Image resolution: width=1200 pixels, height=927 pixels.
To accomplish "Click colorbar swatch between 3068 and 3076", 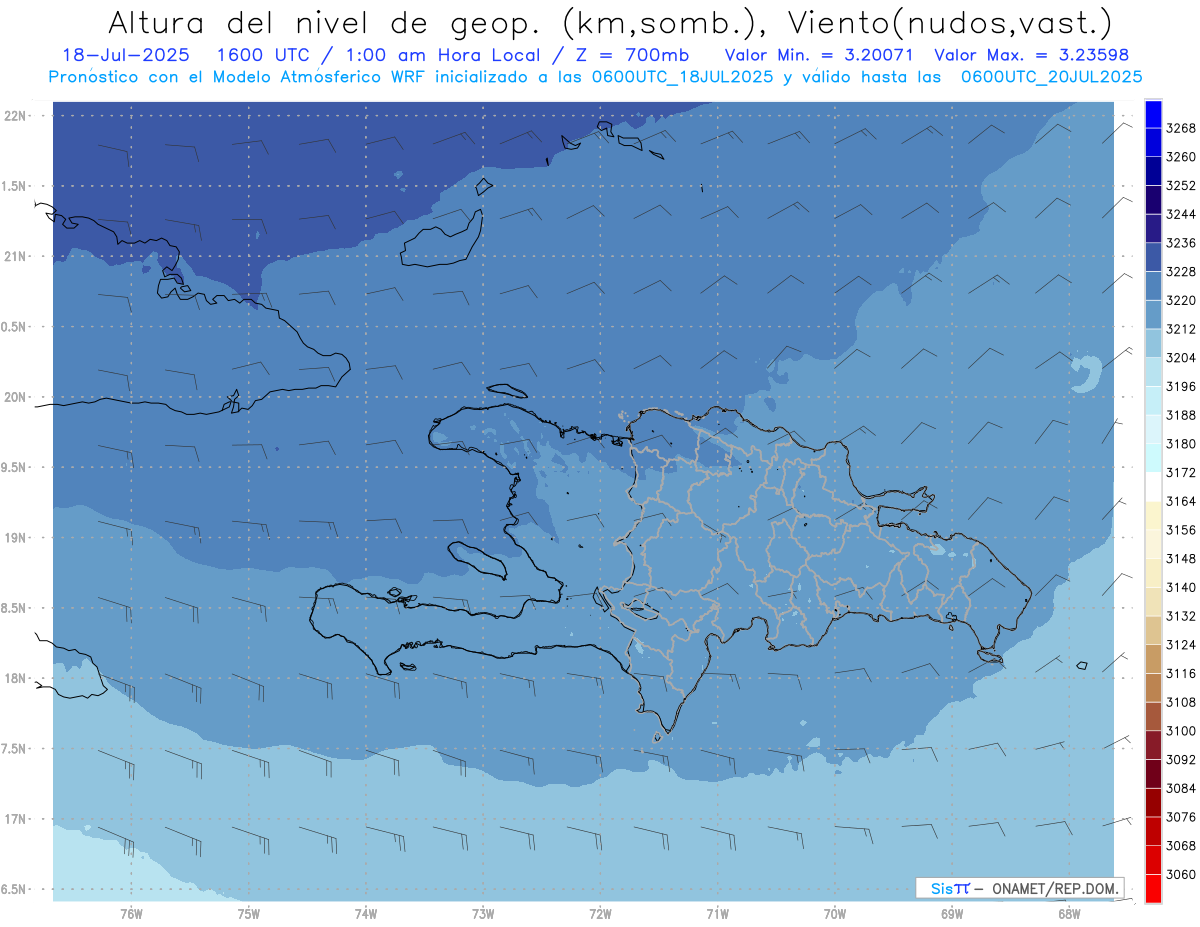I will pos(1153,831).
